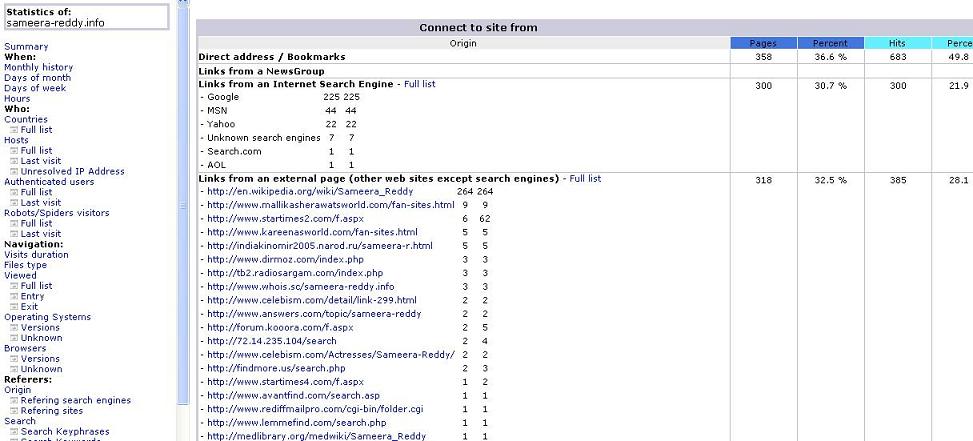This screenshot has width=973, height=441.
Task: Click the icon next to Entry
Action: (14, 296)
